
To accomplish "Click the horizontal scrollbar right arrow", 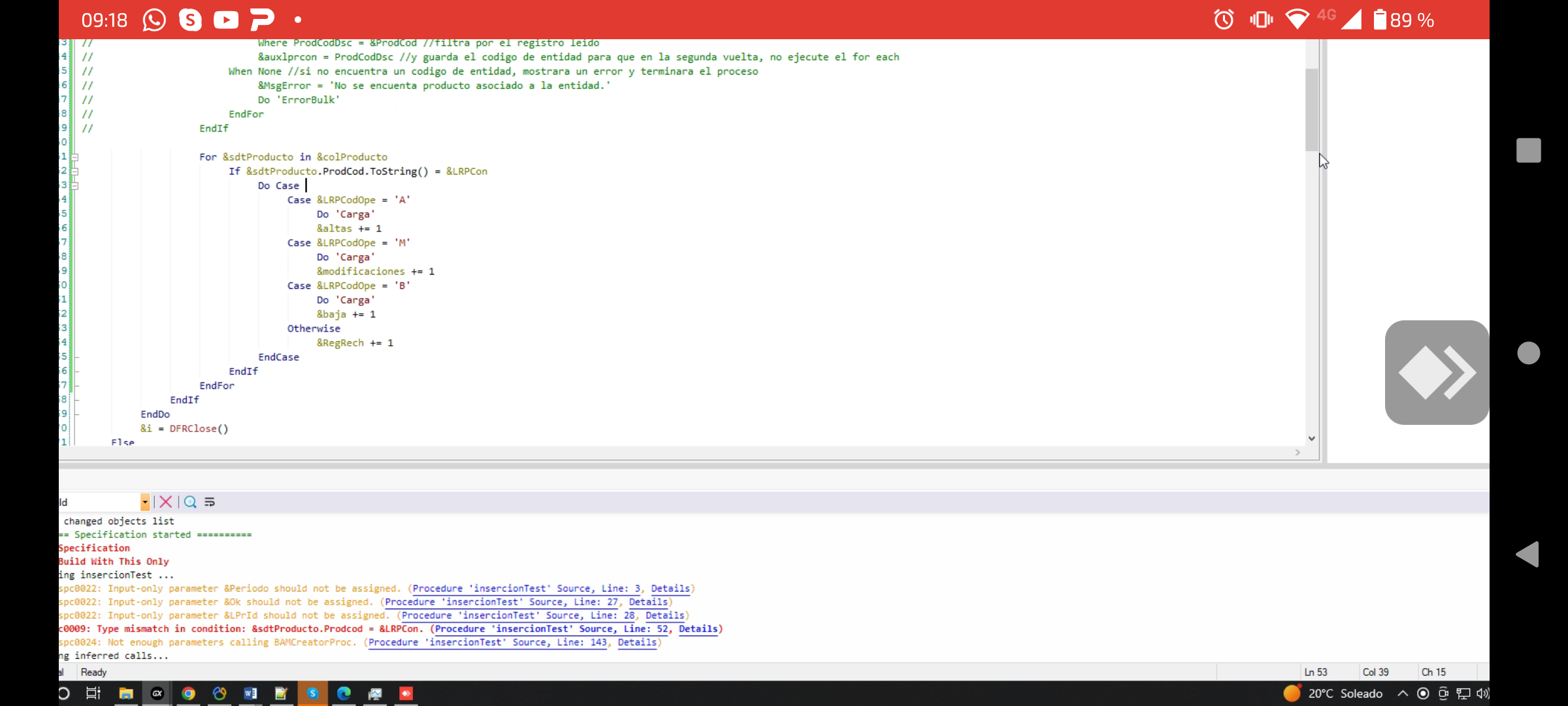I will click(x=1298, y=452).
